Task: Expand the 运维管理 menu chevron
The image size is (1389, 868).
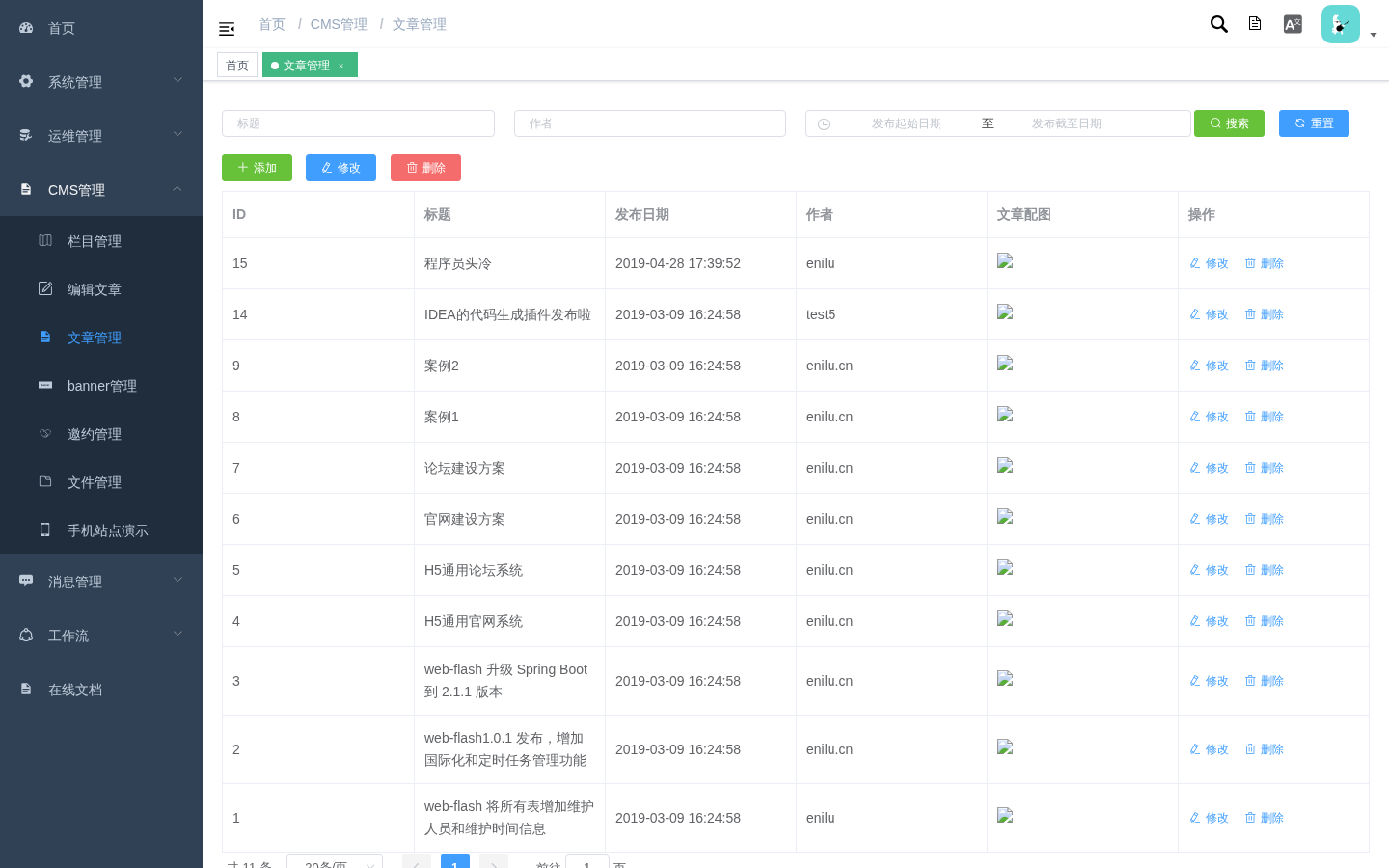Action: (177, 135)
